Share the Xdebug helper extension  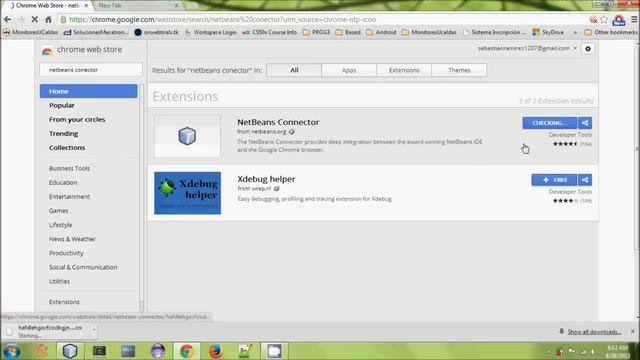tap(585, 180)
